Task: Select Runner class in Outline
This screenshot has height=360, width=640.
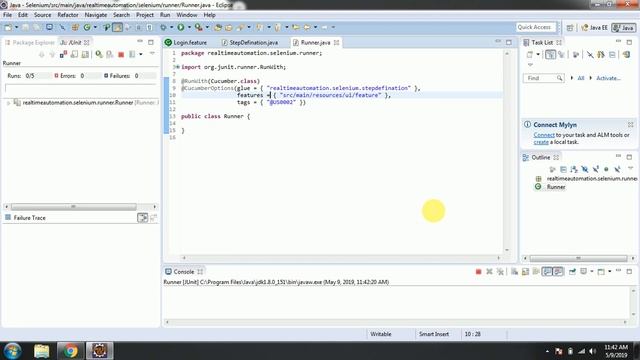Action: click(x=556, y=187)
